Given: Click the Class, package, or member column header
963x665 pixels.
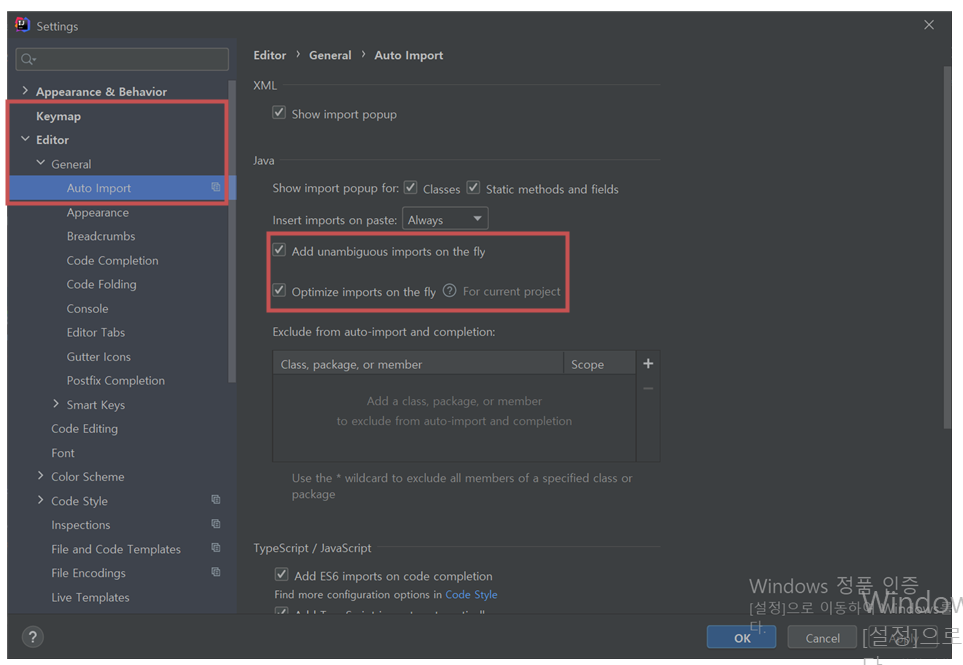Looking at the screenshot, I should click(418, 364).
